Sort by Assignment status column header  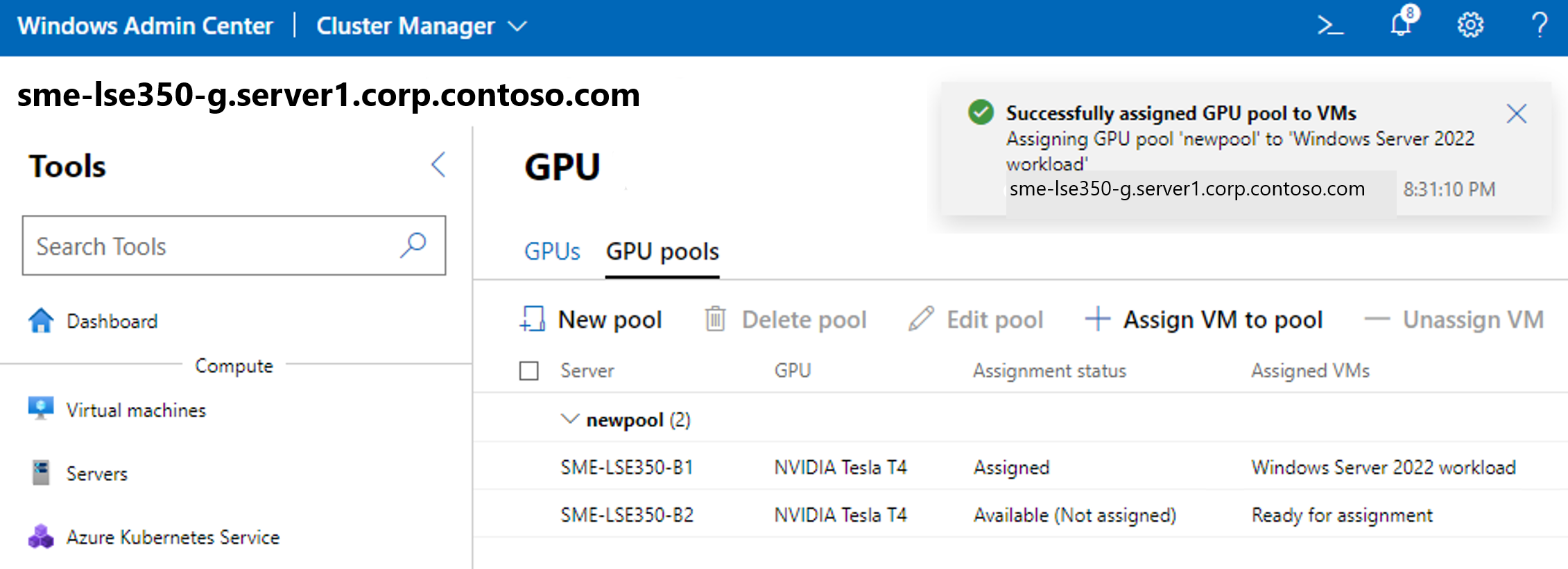[x=1049, y=371]
